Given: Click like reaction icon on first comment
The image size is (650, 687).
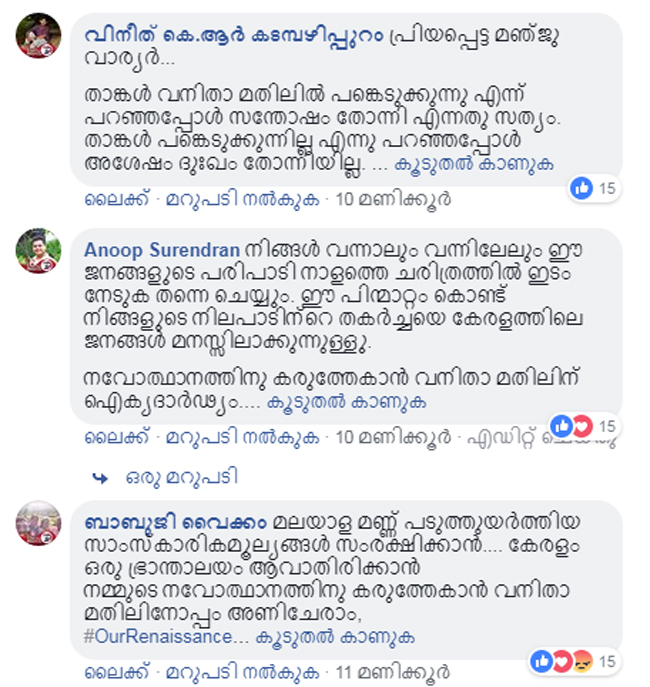Looking at the screenshot, I should [581, 188].
